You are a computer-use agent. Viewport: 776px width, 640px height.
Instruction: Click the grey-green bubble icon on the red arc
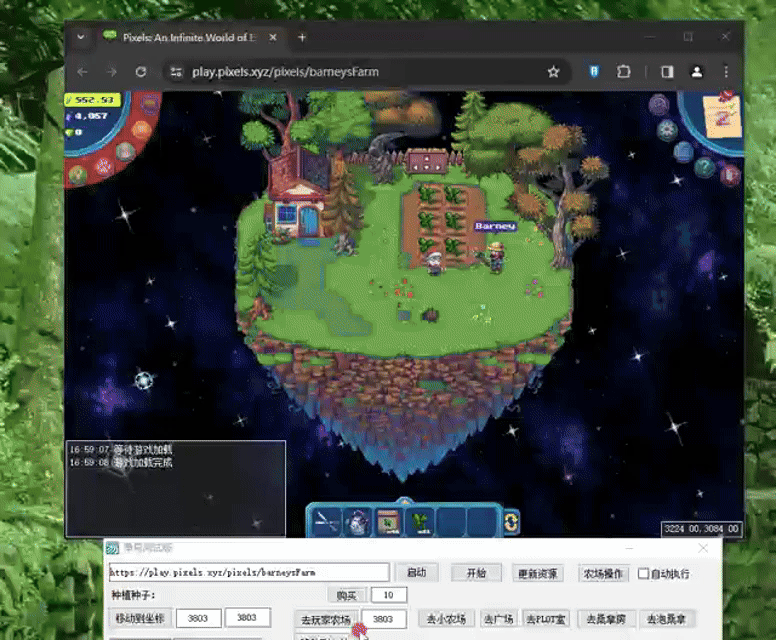click(125, 150)
